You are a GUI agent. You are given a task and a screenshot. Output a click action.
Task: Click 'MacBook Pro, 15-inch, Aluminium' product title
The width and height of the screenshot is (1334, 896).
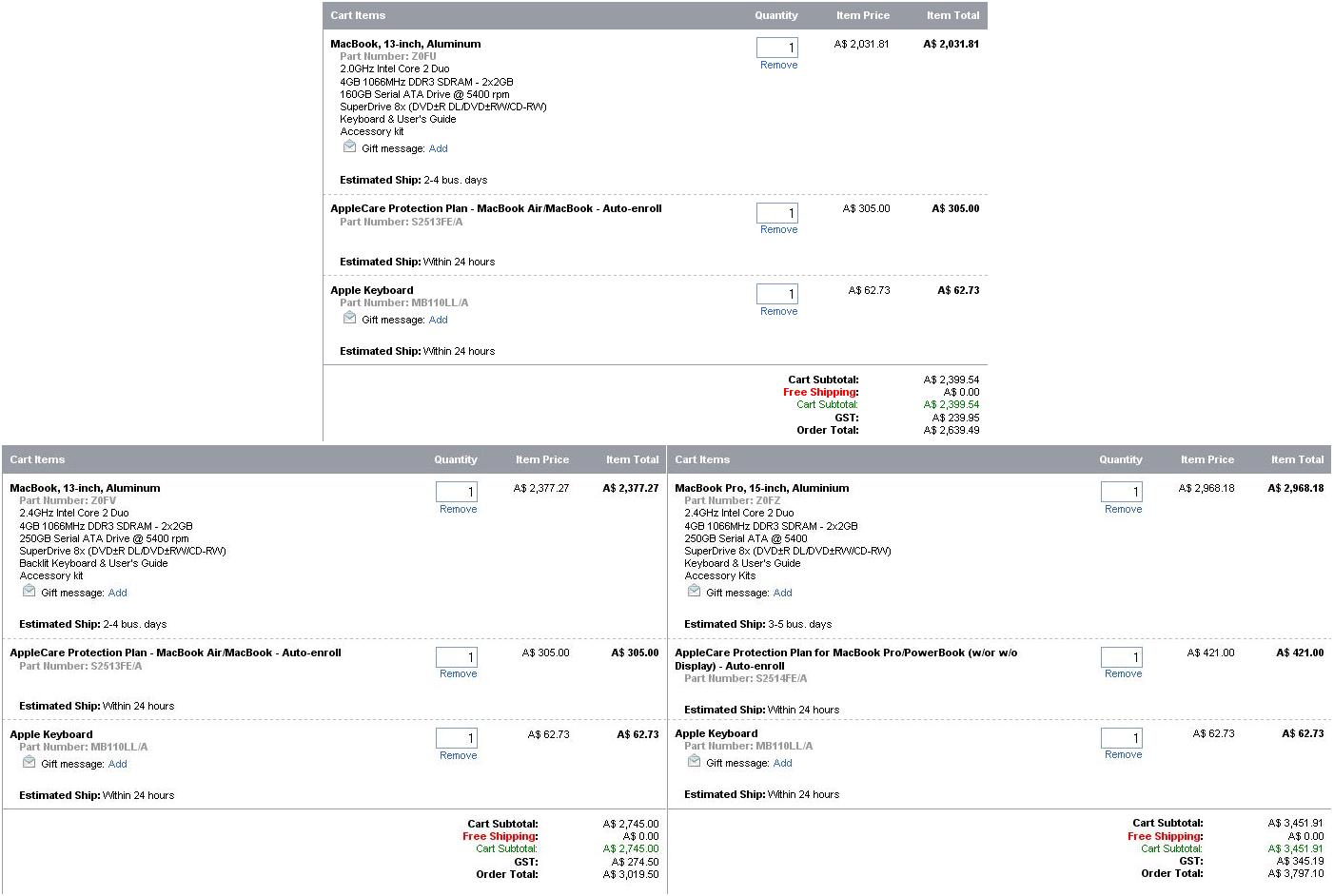pos(761,488)
